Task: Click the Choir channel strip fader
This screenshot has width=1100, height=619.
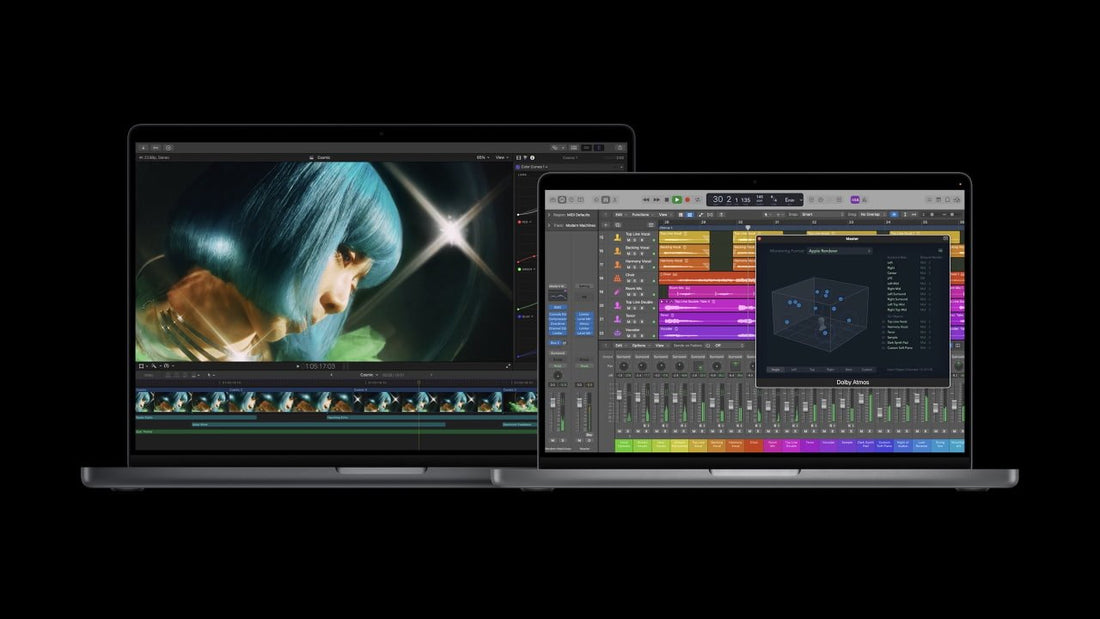Action: pyautogui.click(x=749, y=406)
